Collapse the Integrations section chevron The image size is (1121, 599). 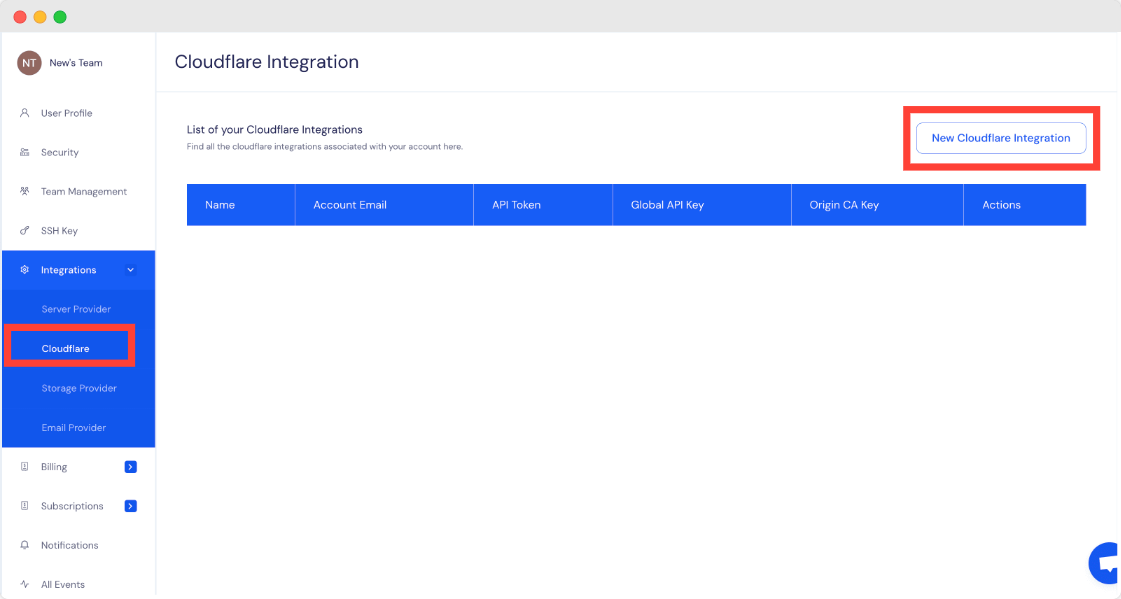tap(130, 269)
